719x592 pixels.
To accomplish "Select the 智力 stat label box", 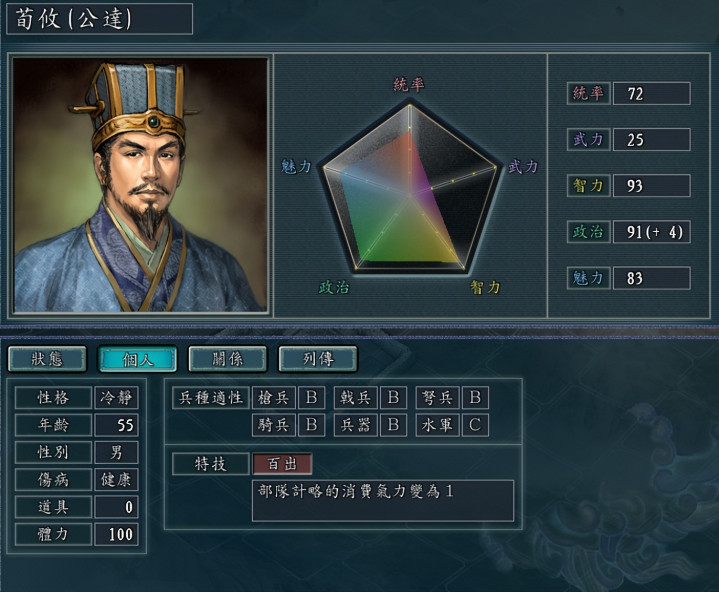I will pos(588,186).
